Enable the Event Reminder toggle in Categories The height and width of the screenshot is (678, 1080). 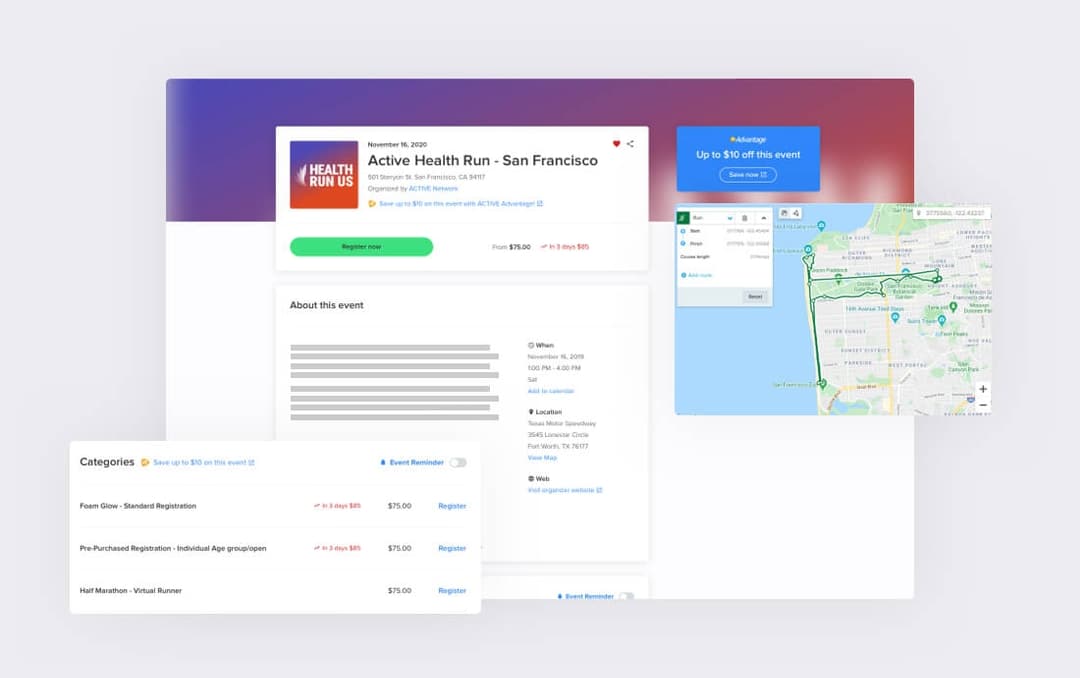click(456, 462)
